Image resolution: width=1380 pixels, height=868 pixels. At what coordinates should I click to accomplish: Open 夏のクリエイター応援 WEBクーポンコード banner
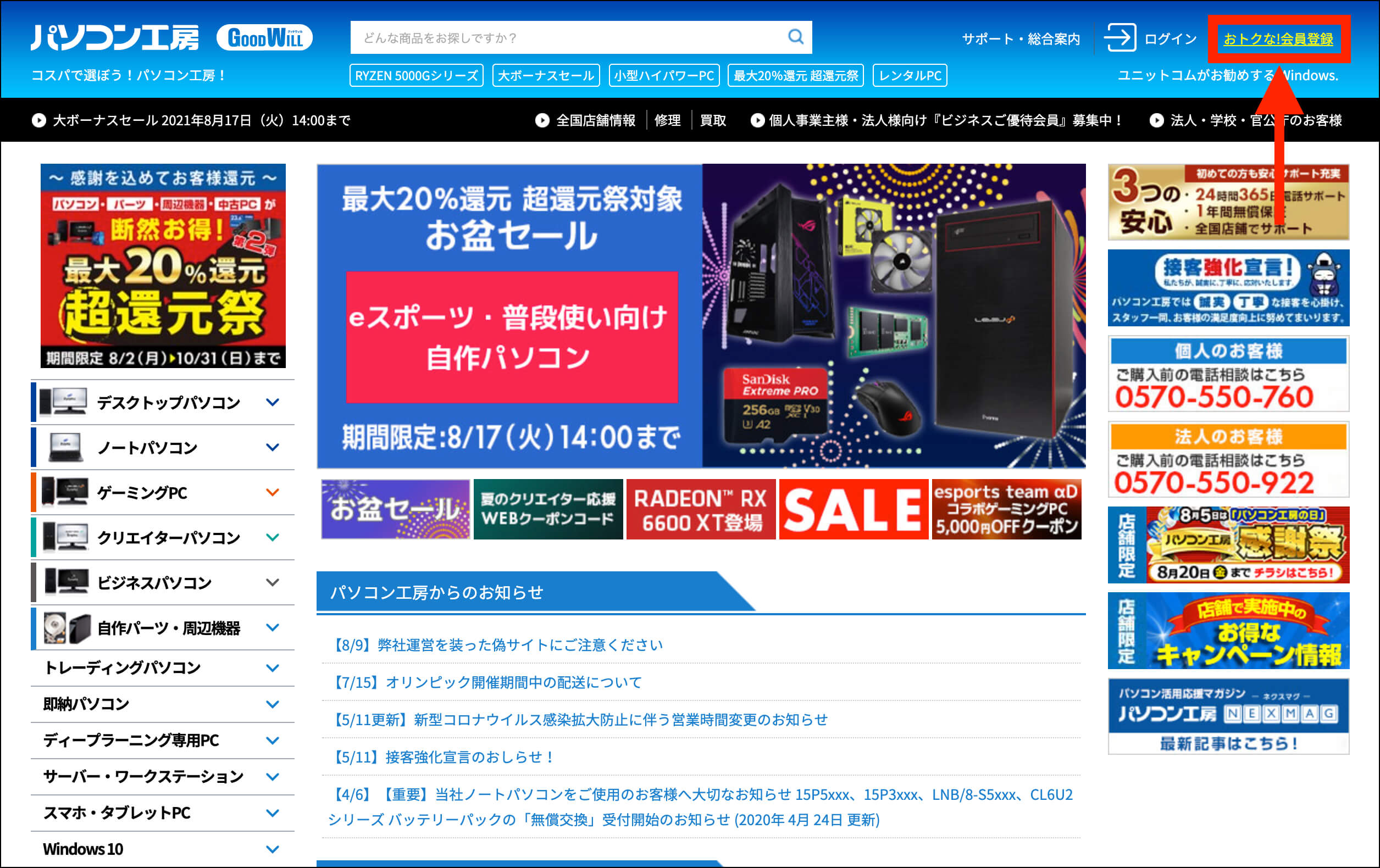548,509
